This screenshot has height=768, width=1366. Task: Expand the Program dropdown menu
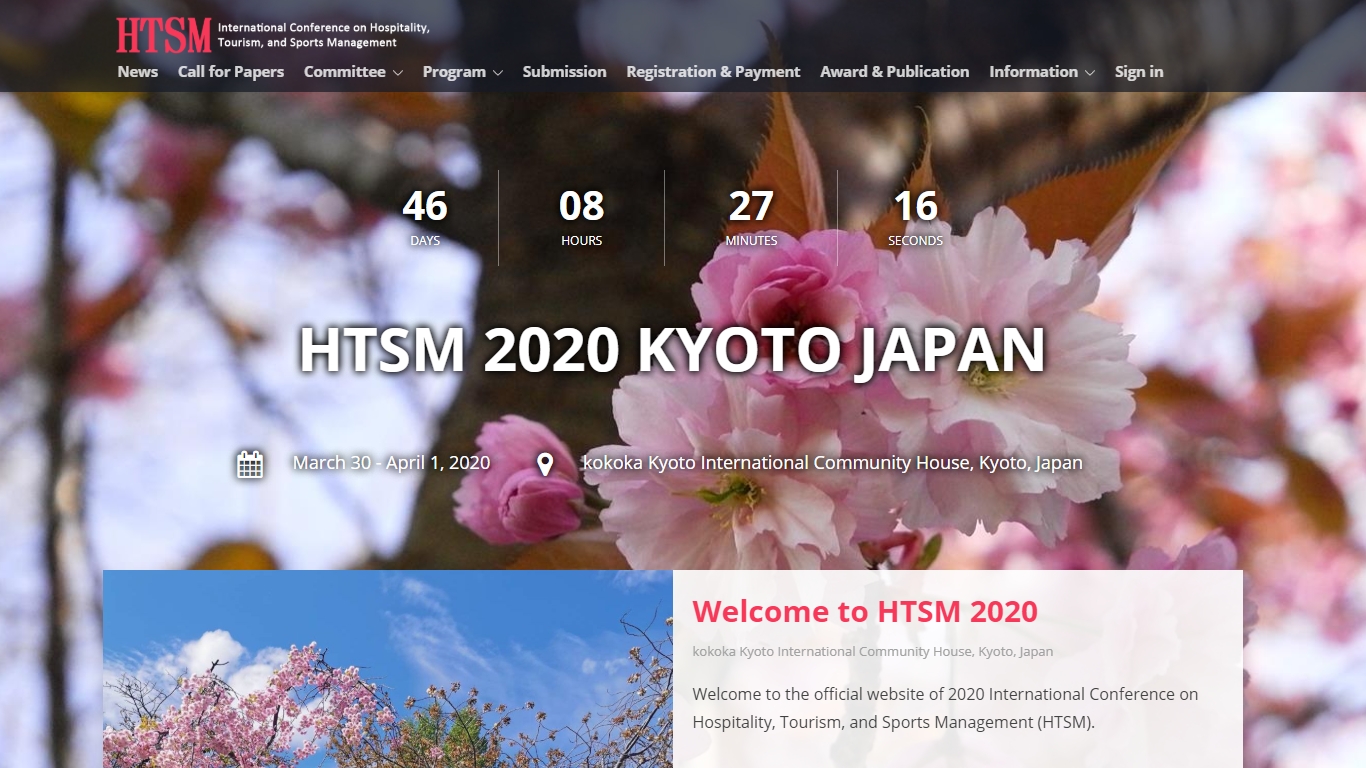point(462,72)
